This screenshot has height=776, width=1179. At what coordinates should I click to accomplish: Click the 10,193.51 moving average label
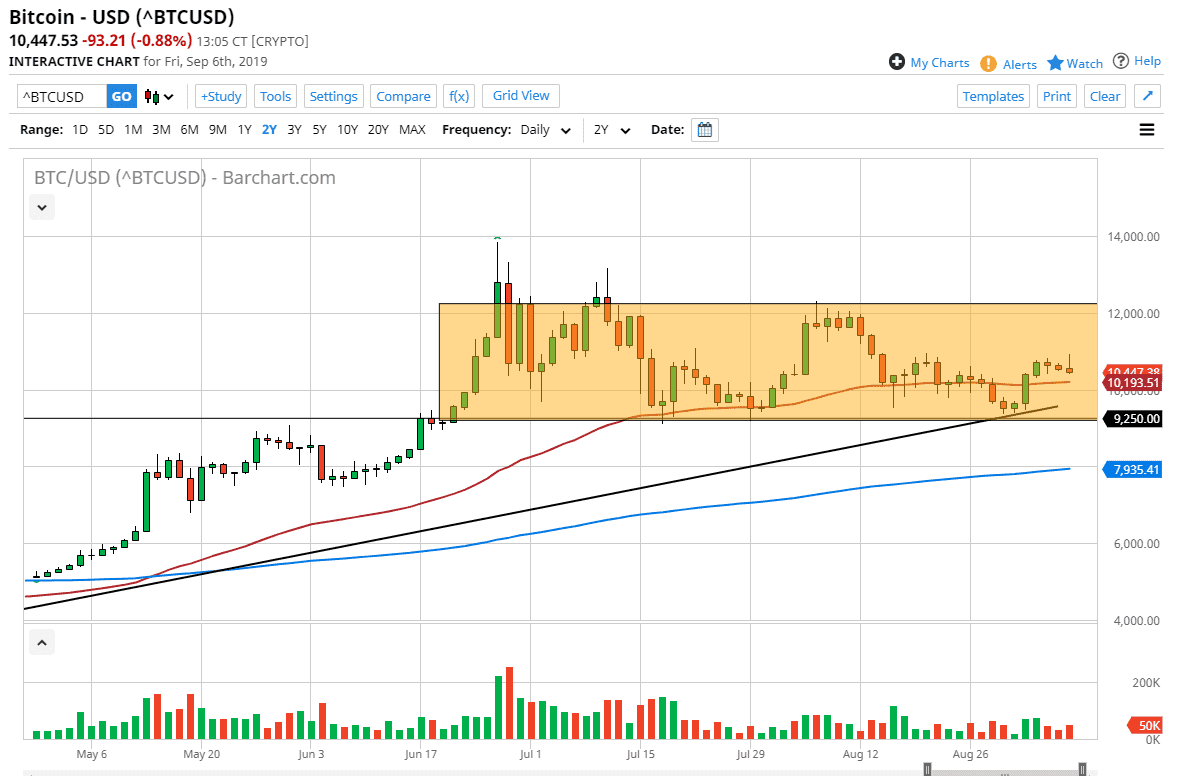pyautogui.click(x=1132, y=383)
